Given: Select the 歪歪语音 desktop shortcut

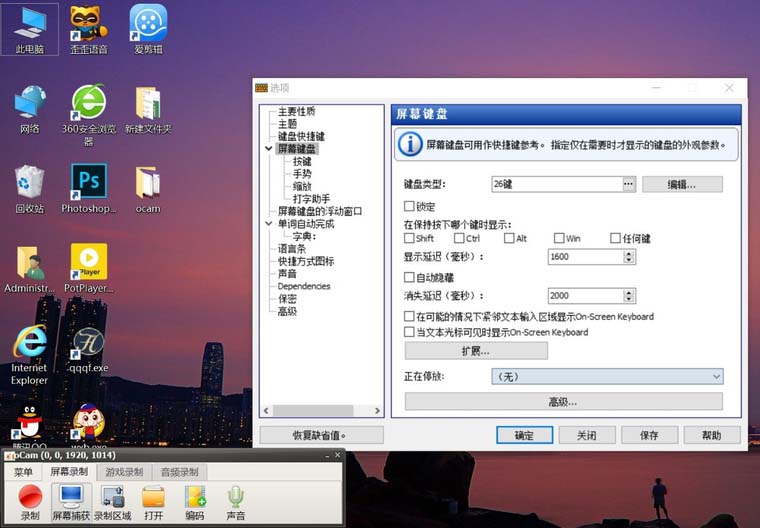Looking at the screenshot, I should pyautogui.click(x=89, y=30).
